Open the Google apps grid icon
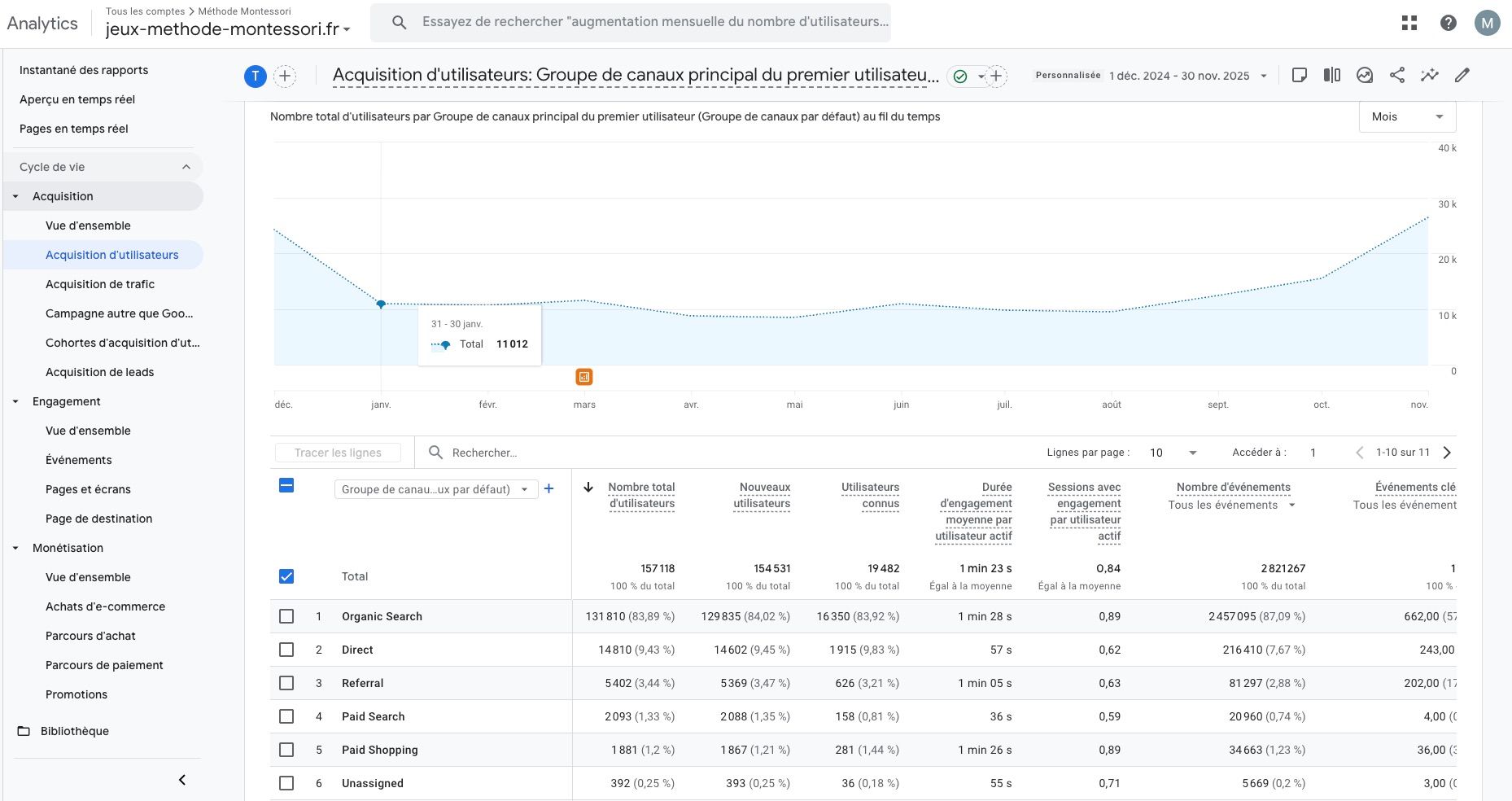 (1409, 23)
